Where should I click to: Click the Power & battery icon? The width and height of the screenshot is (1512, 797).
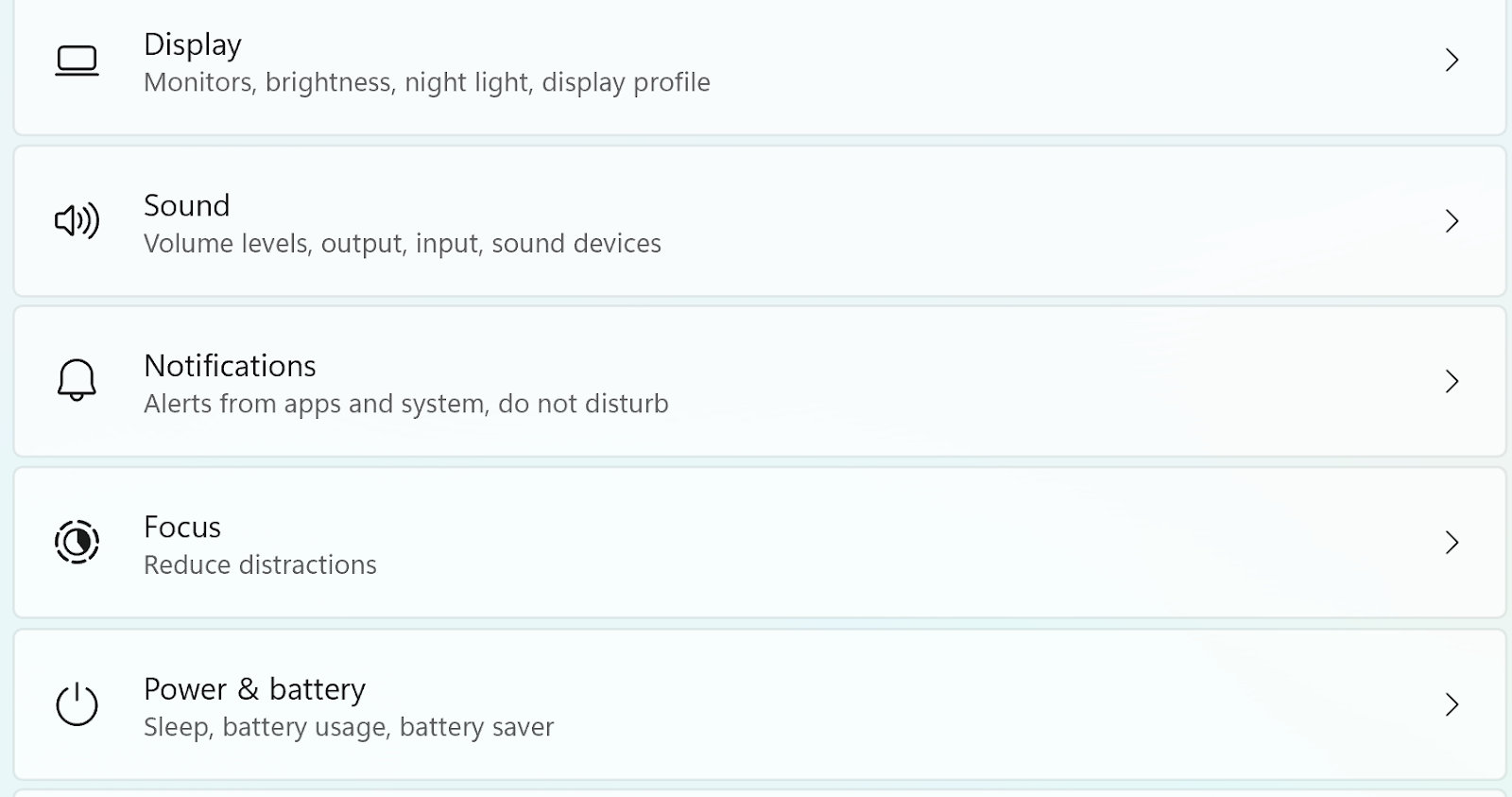pos(77,704)
